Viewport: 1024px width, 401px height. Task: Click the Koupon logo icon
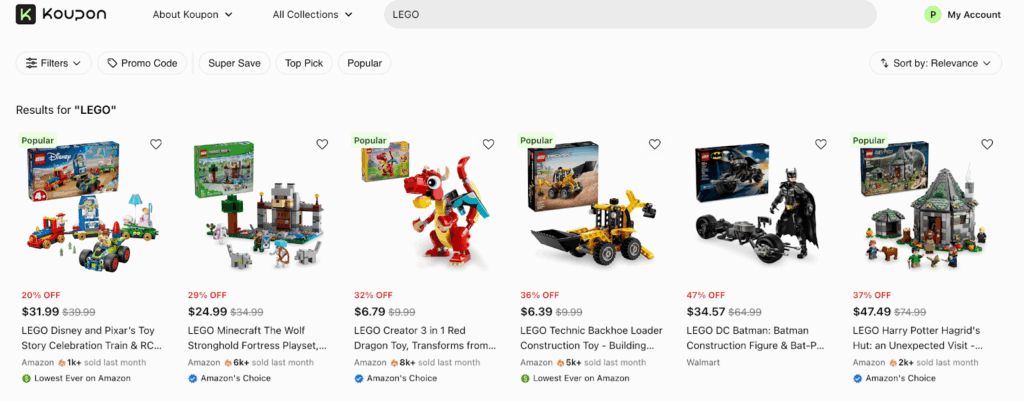[x=26, y=14]
